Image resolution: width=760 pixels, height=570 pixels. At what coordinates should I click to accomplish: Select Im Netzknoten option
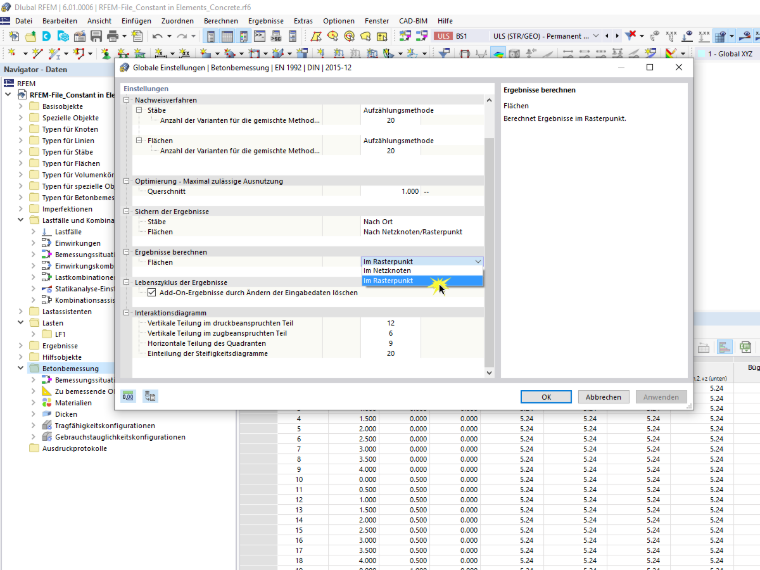pos(422,271)
